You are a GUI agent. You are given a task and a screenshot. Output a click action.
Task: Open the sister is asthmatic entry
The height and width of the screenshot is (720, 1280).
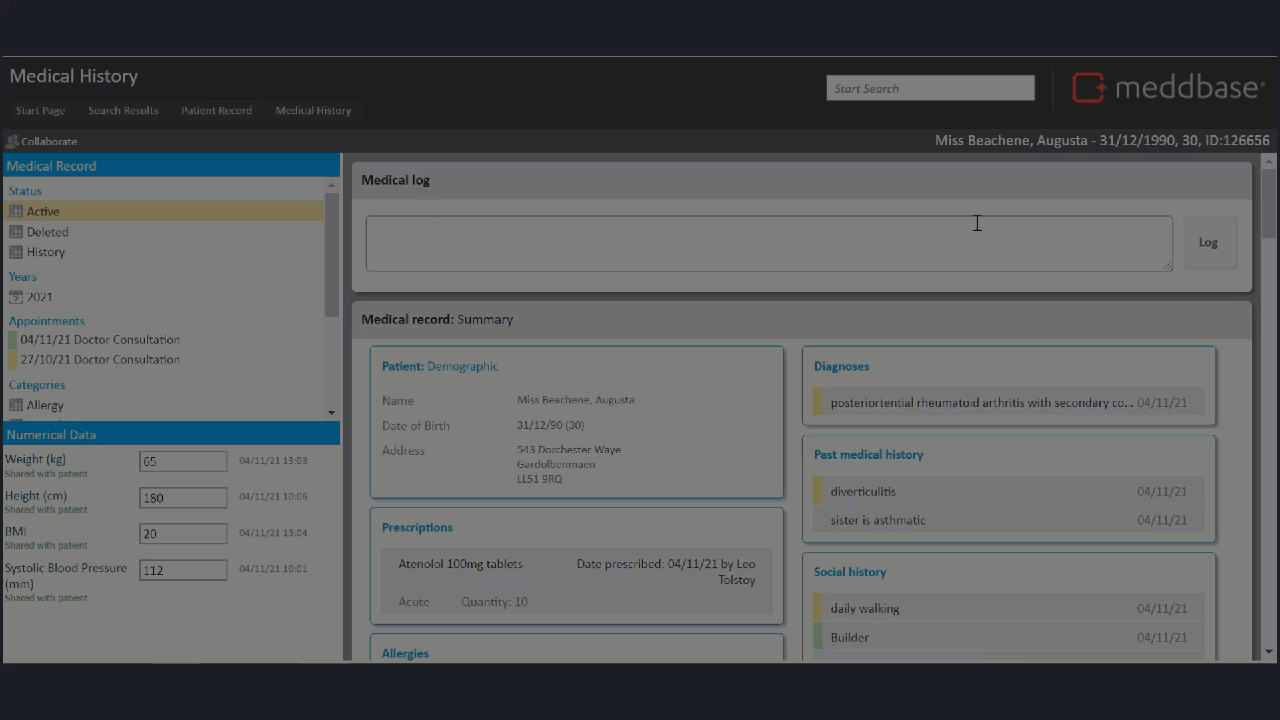point(1009,520)
